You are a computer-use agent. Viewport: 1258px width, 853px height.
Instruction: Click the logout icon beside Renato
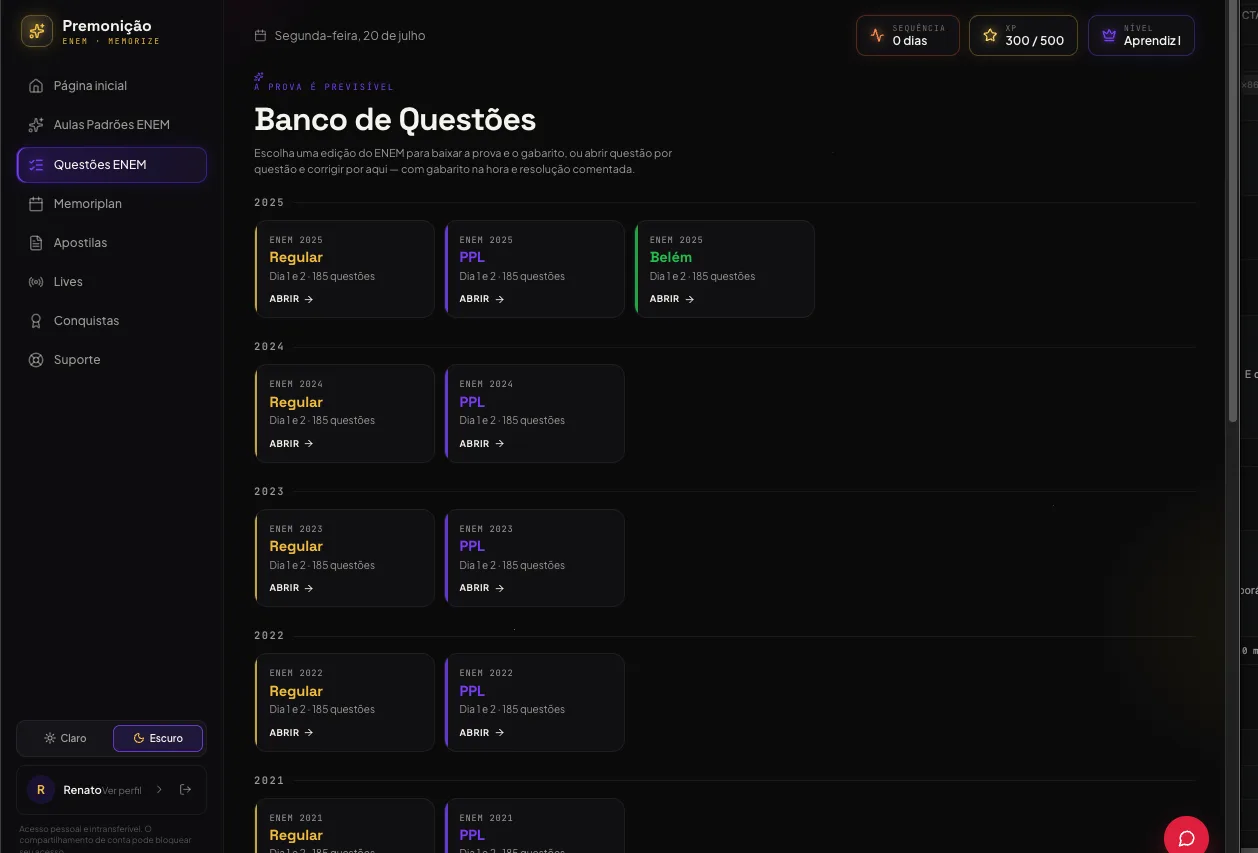tap(185, 790)
